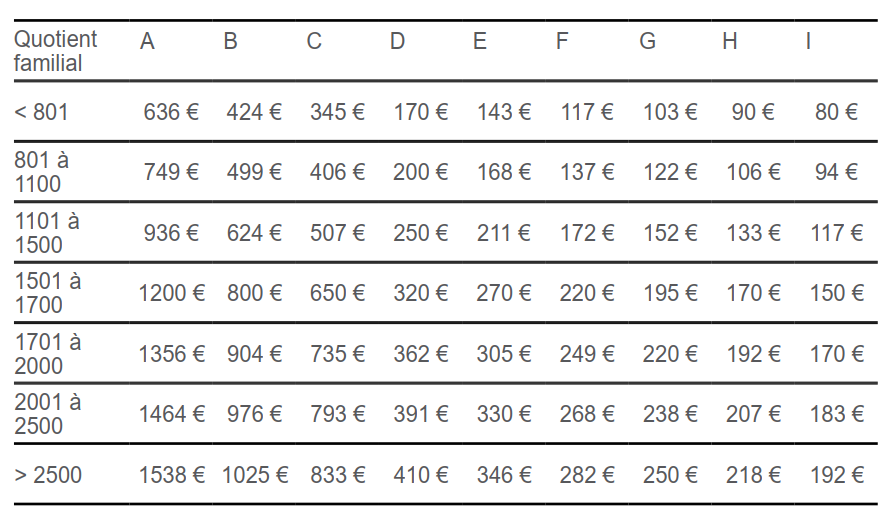
Task: Click the > 2500 row label
Action: coord(48,475)
